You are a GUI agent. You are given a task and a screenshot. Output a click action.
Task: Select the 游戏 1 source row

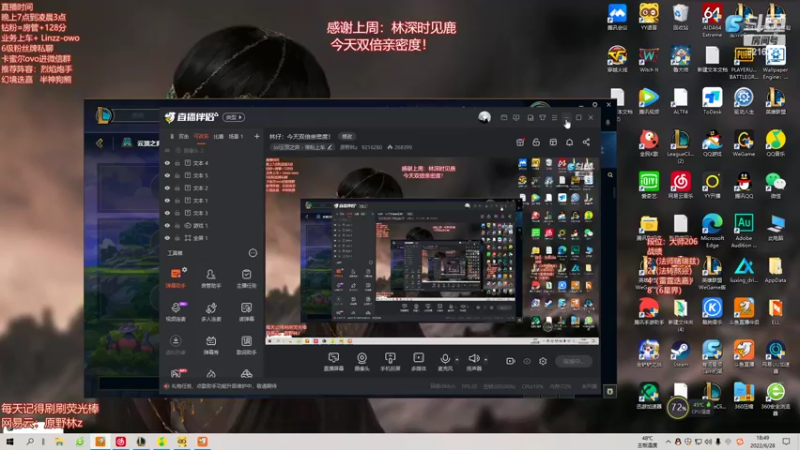212,226
